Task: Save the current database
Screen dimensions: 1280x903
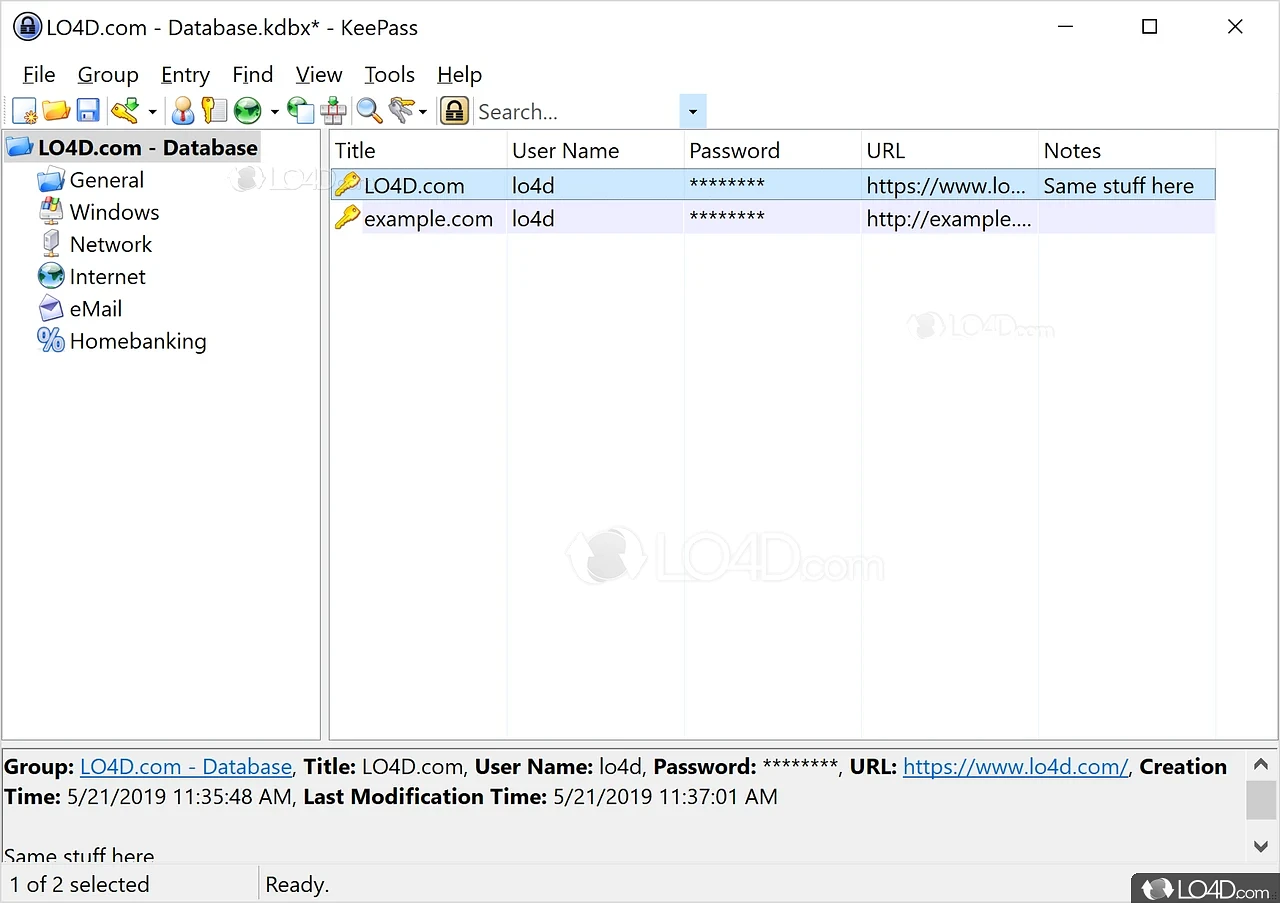Action: pos(88,110)
